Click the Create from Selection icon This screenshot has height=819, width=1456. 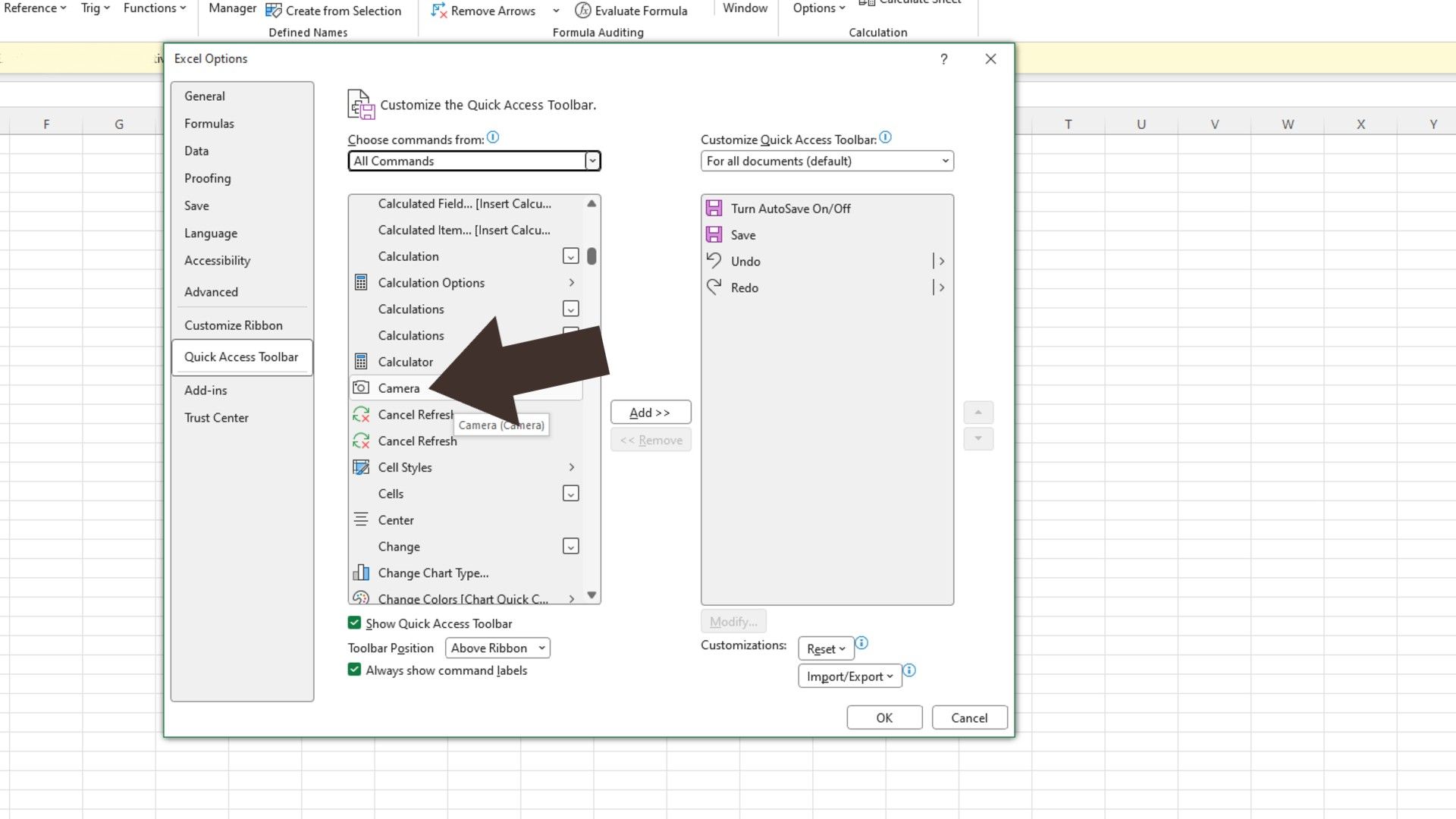click(273, 11)
